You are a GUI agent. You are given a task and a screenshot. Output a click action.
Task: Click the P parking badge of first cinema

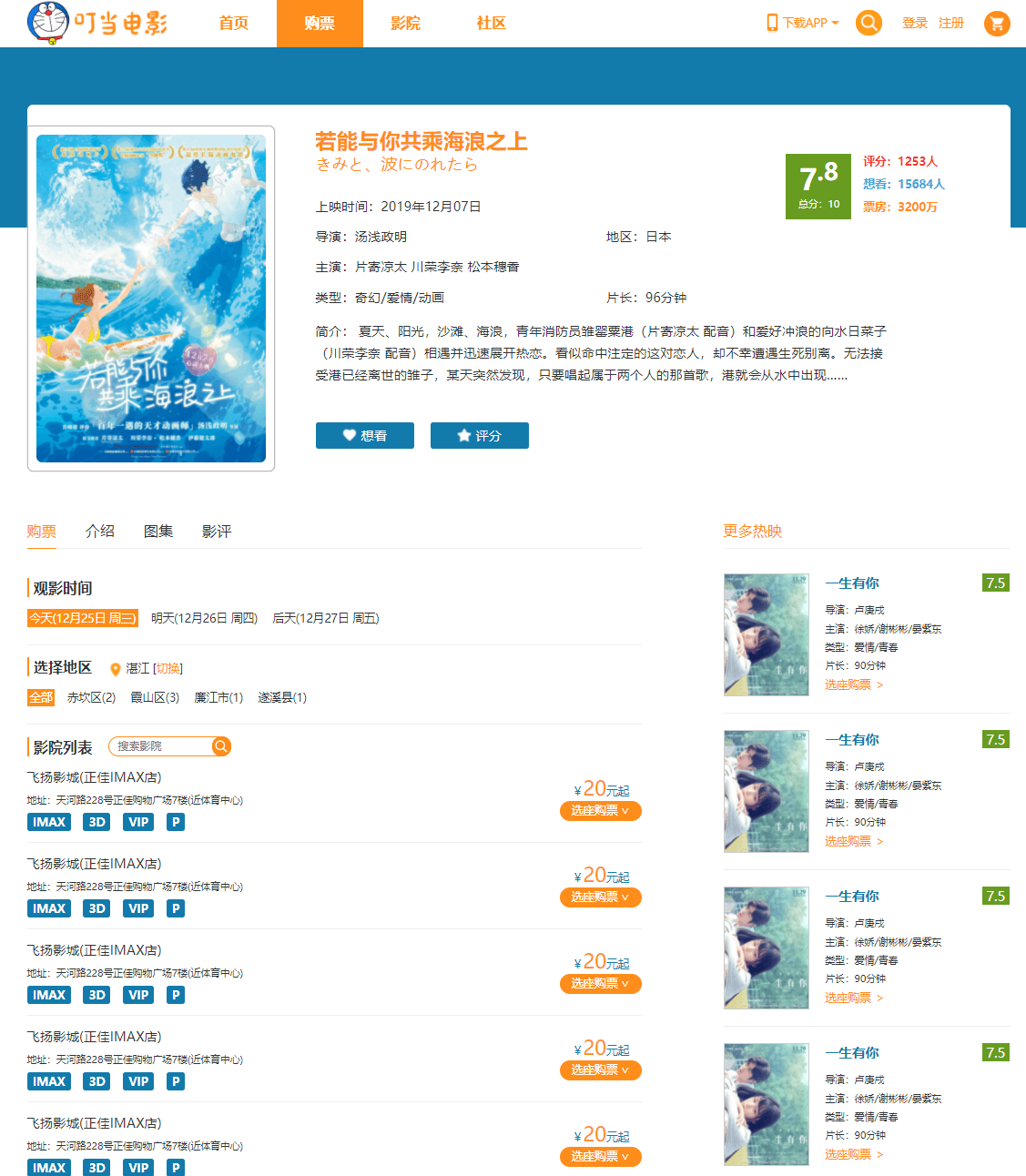(x=176, y=822)
